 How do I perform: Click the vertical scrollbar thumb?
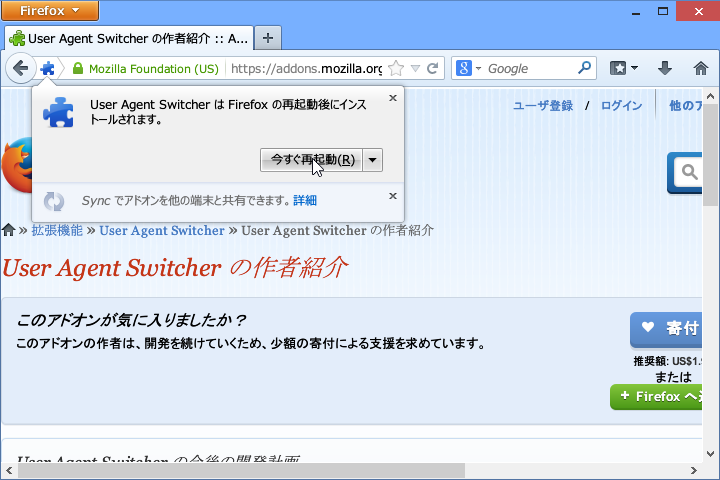[710, 155]
